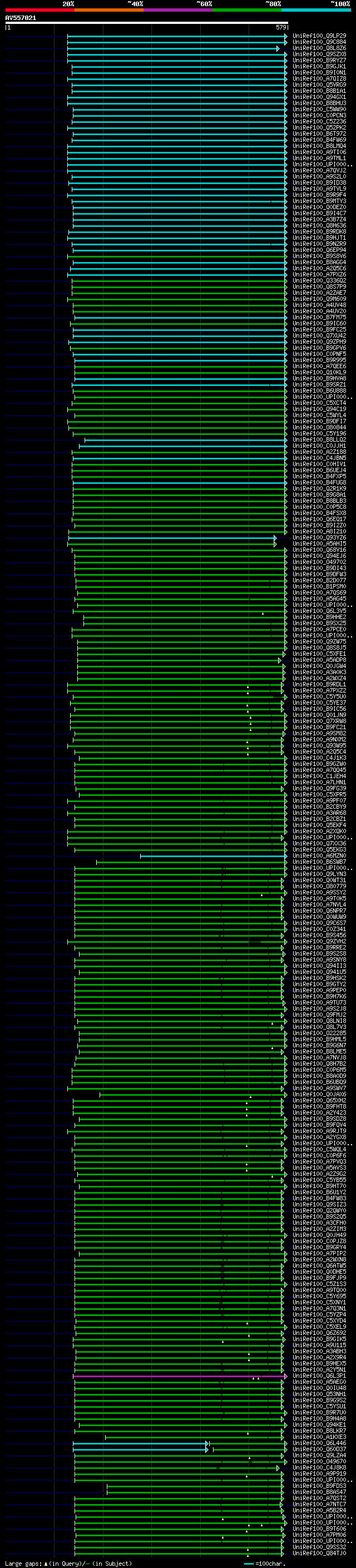
Task: Click label UniRef100_Q94KE1
Action: (319, 1425)
